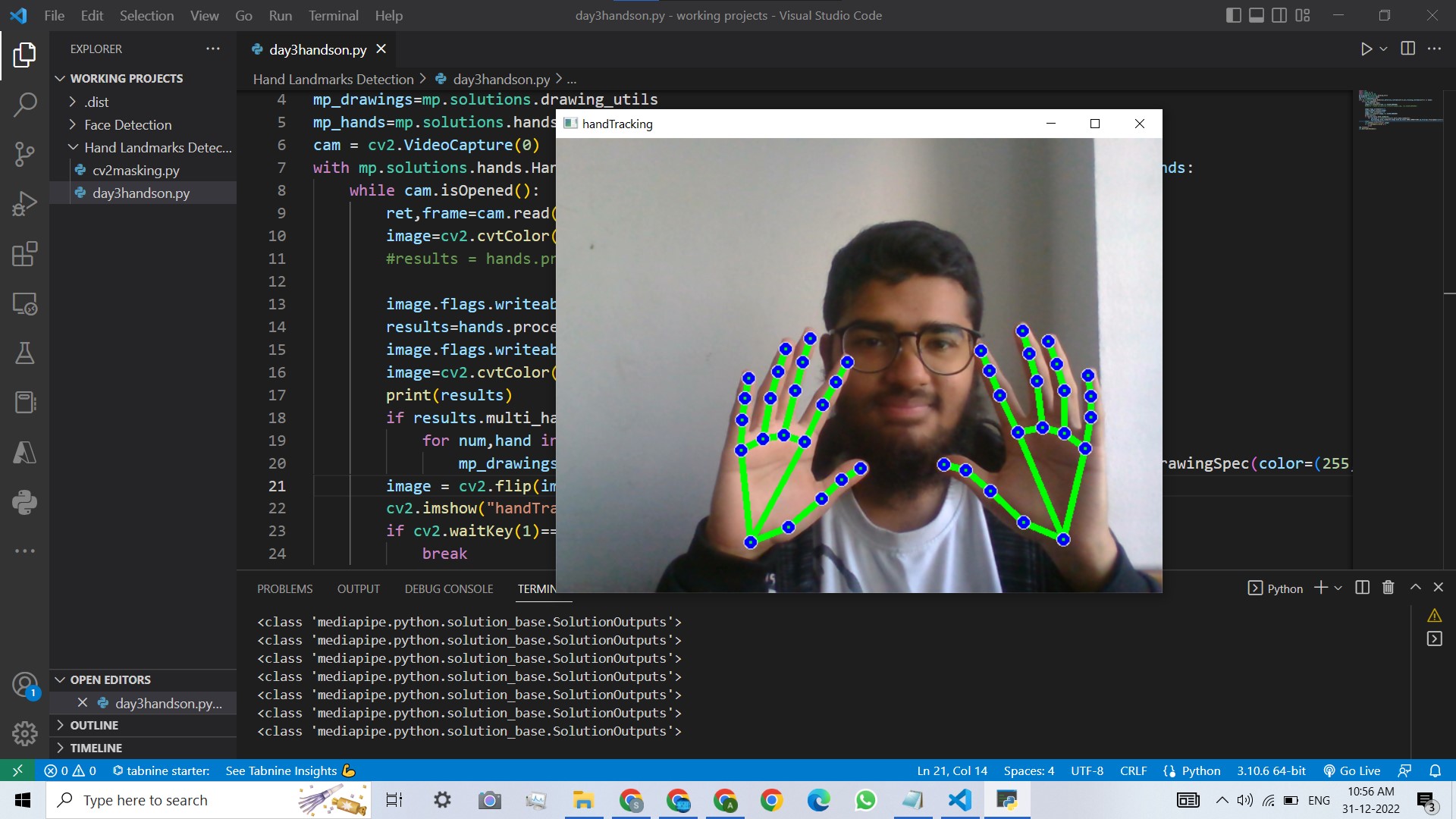Change Spaces: 4 indentation setting
This screenshot has height=819, width=1456.
[1028, 770]
